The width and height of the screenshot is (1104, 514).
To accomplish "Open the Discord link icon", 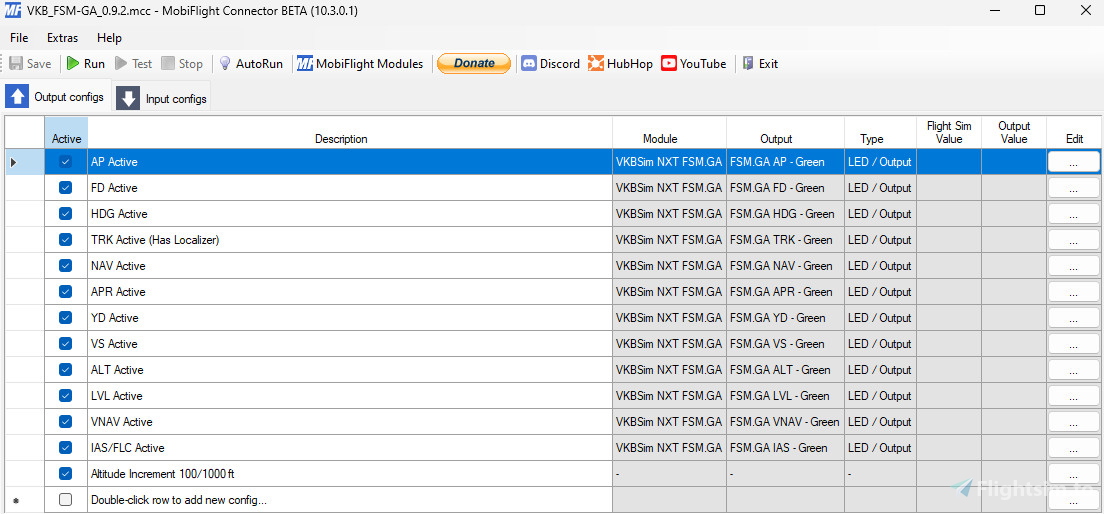I will pos(529,63).
